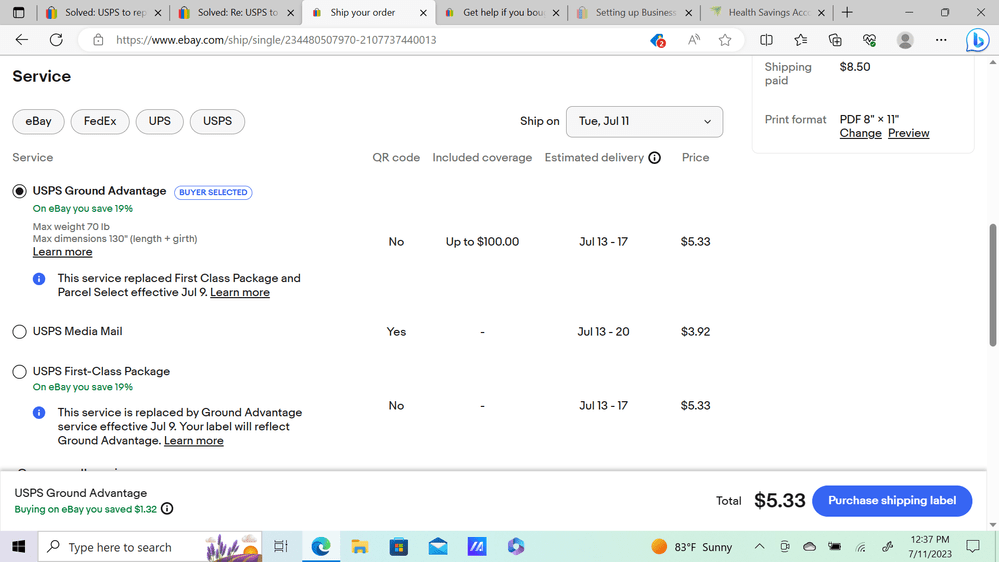The width and height of the screenshot is (999, 562).
Task: Click the $8.50 shipping paid amount
Action: [854, 67]
